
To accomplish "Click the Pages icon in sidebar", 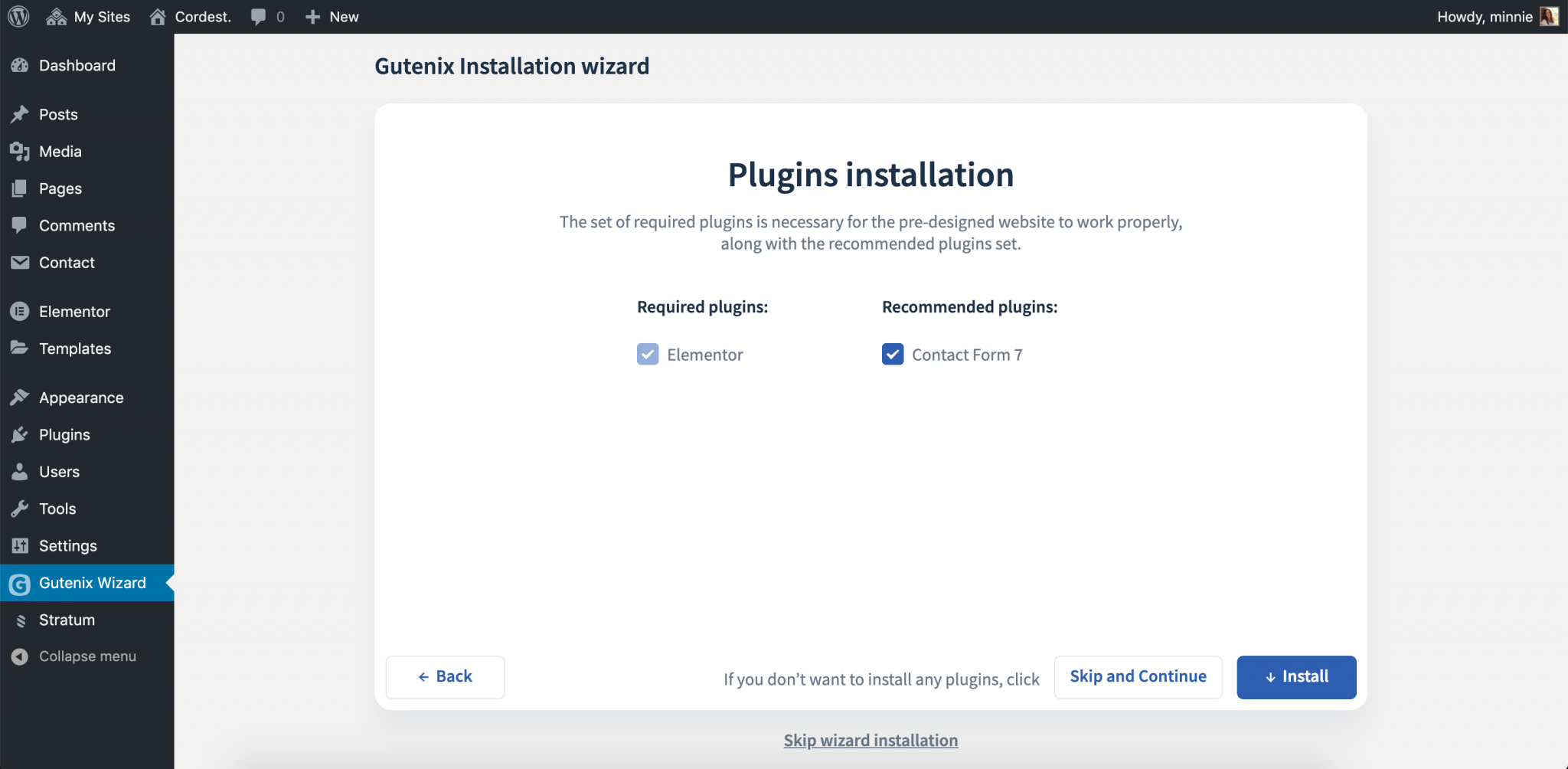I will tap(20, 188).
